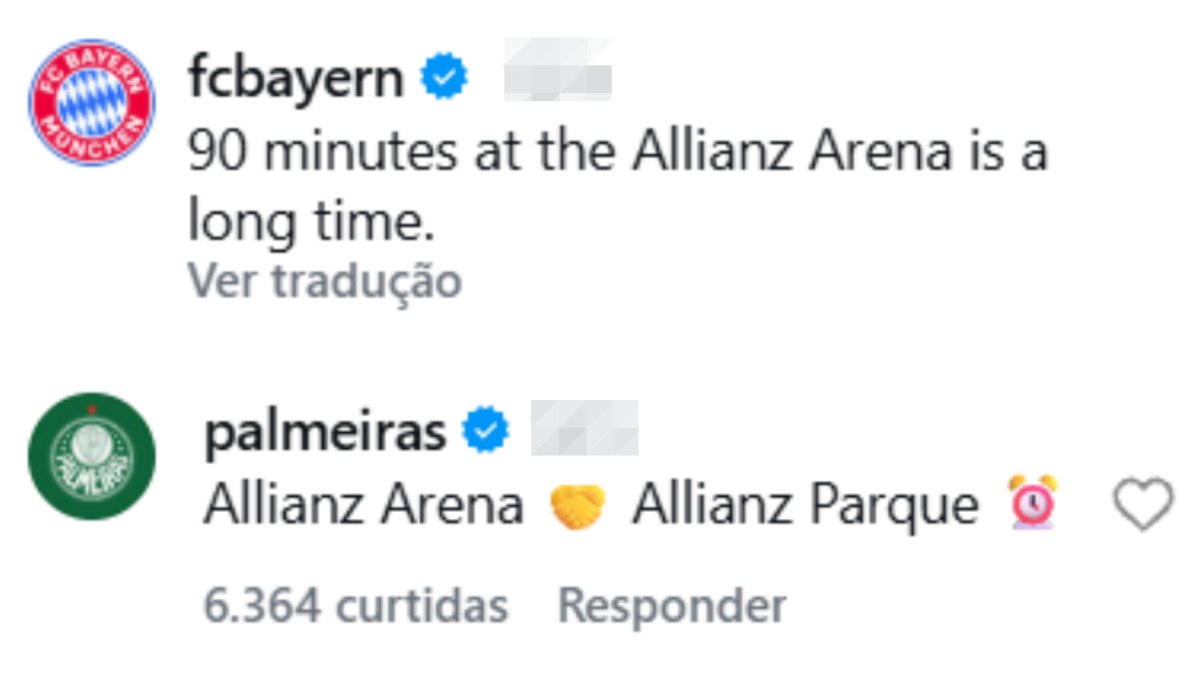Viewport: 1200px width, 675px height.
Task: Click the verified badge beside palmeiras
Action: click(486, 432)
